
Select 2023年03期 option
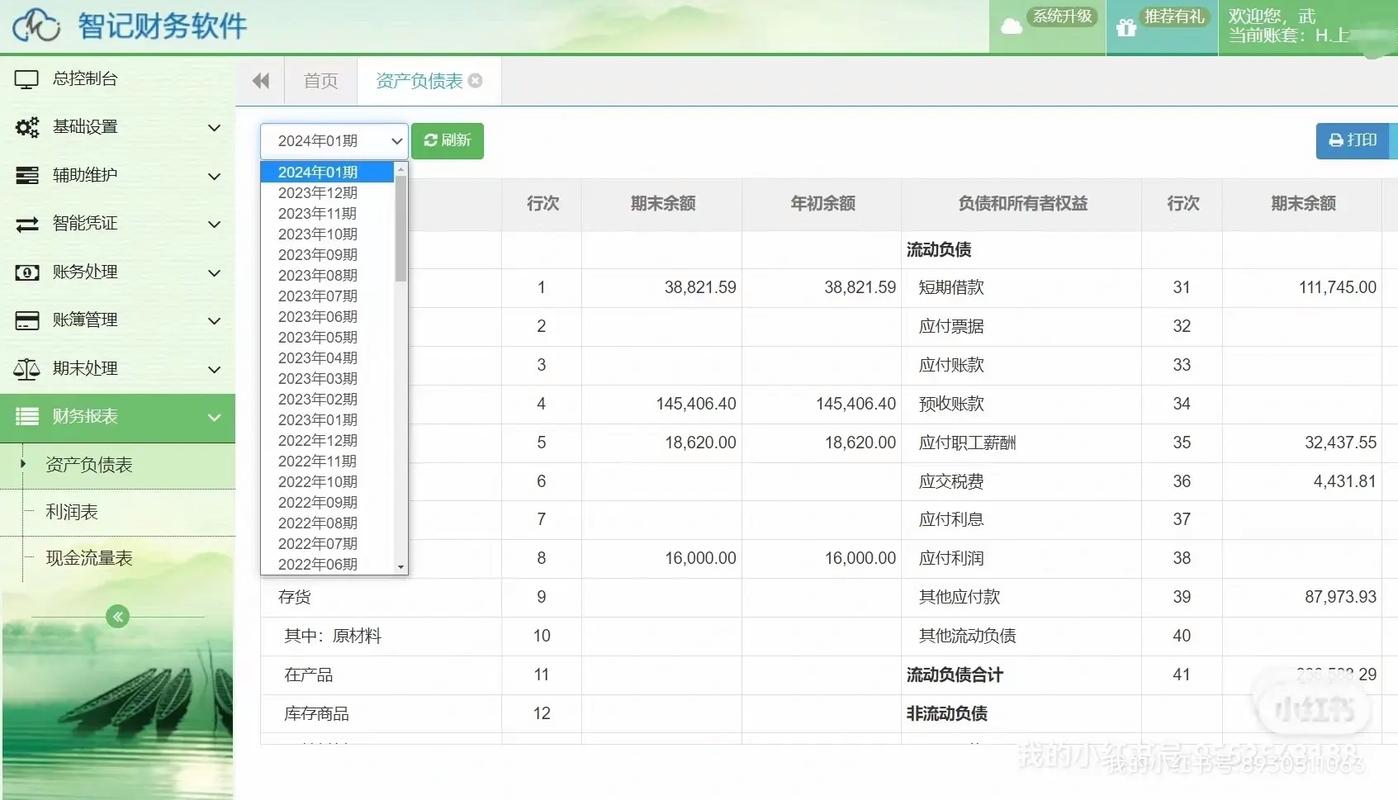(327, 379)
